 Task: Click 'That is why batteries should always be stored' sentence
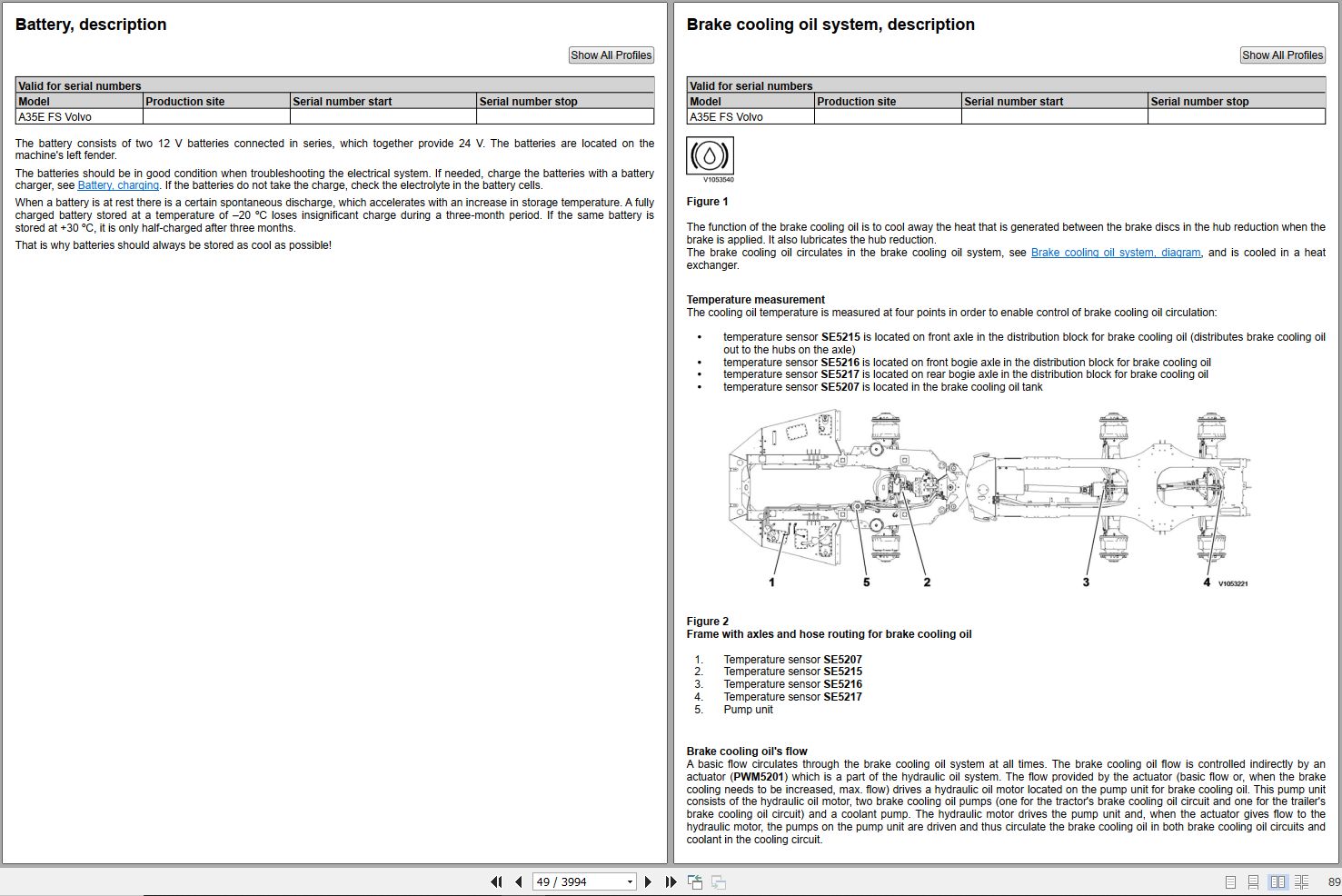(174, 245)
